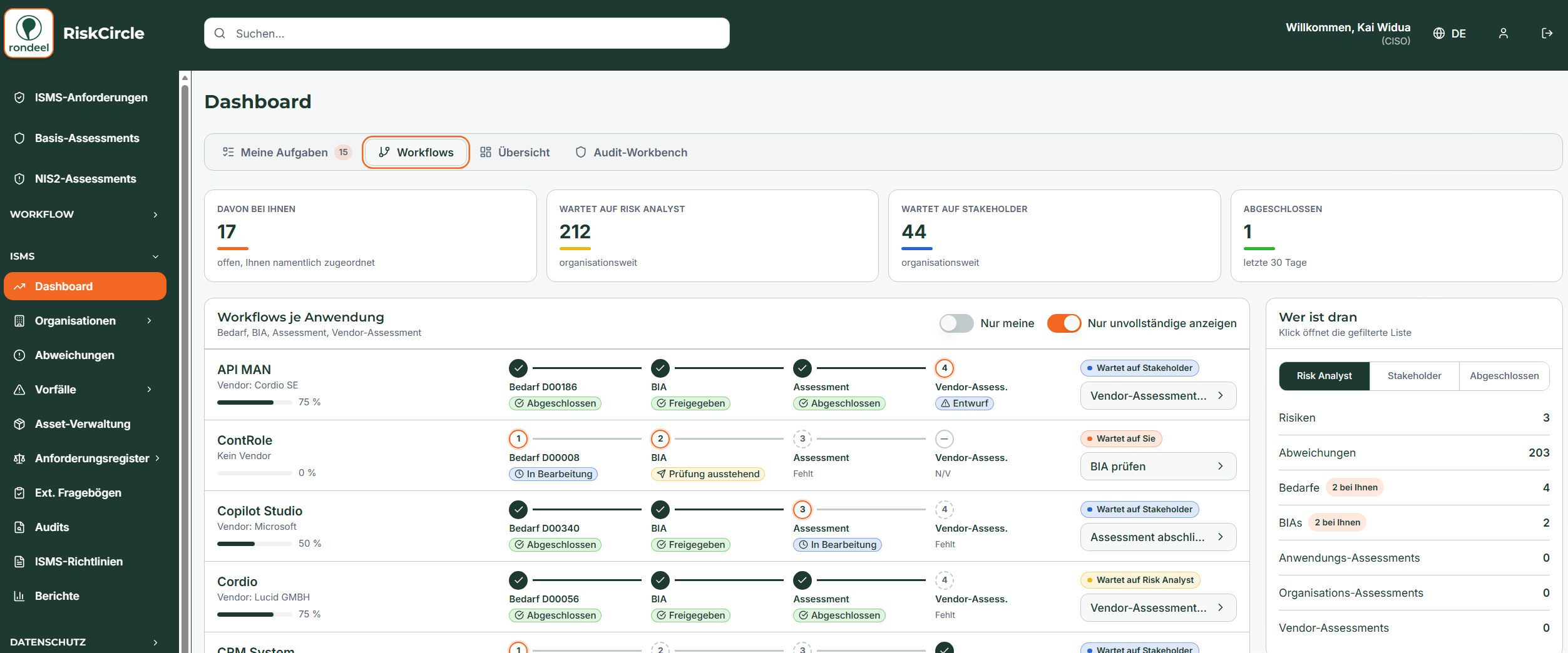Collapse the ISMS sidebar section
This screenshot has width=1568, height=653.
[85, 256]
